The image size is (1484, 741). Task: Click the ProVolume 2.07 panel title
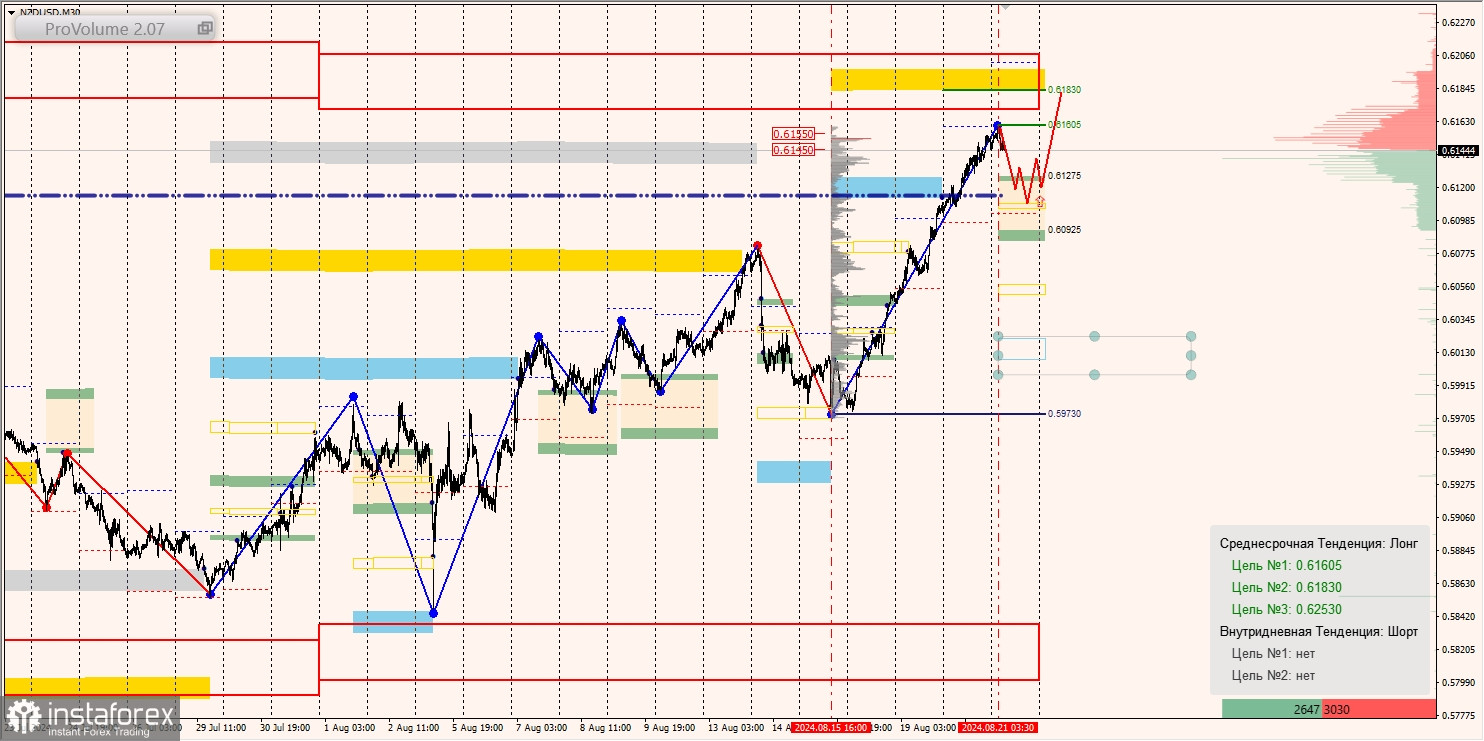click(105, 29)
